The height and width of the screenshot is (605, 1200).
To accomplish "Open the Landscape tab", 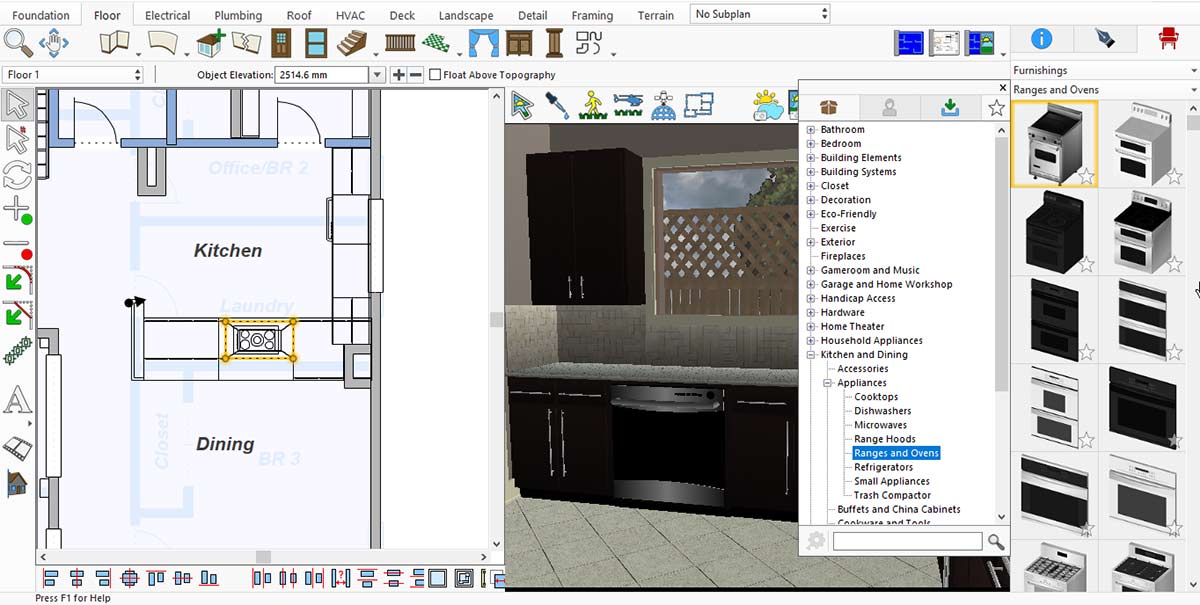I will (466, 15).
